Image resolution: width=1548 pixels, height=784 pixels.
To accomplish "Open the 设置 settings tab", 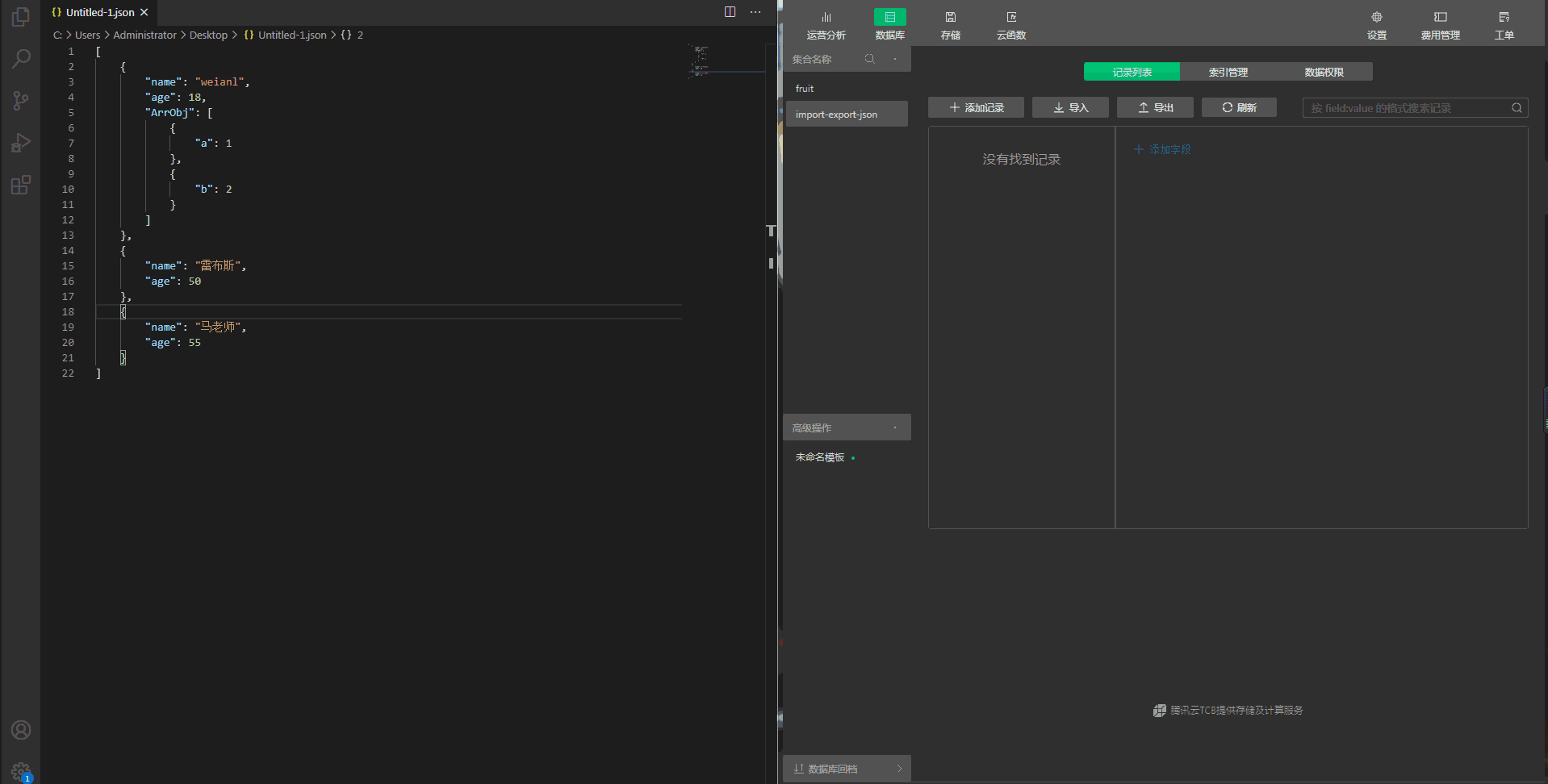I will pos(1377,25).
